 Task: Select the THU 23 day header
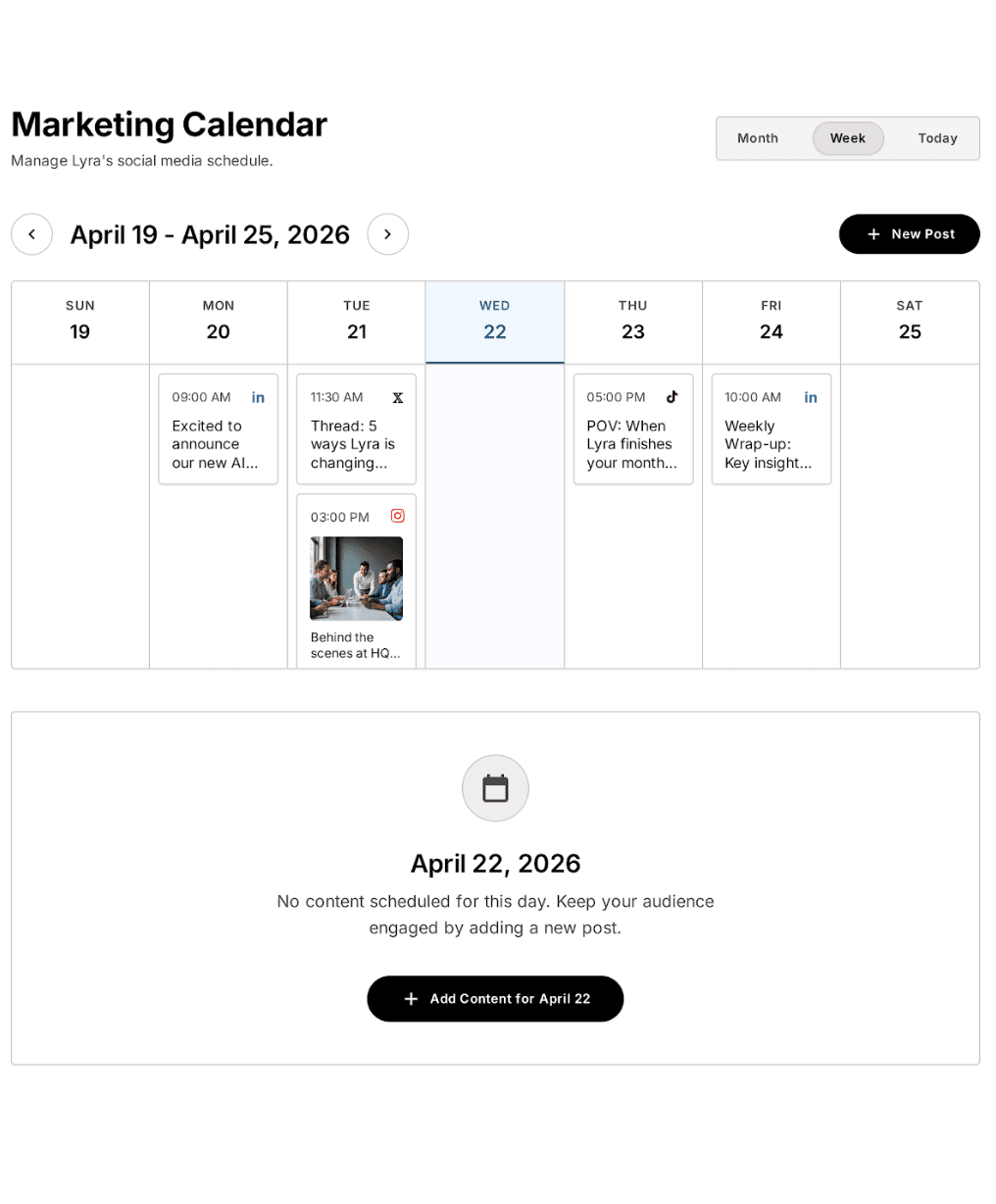pyautogui.click(x=632, y=322)
